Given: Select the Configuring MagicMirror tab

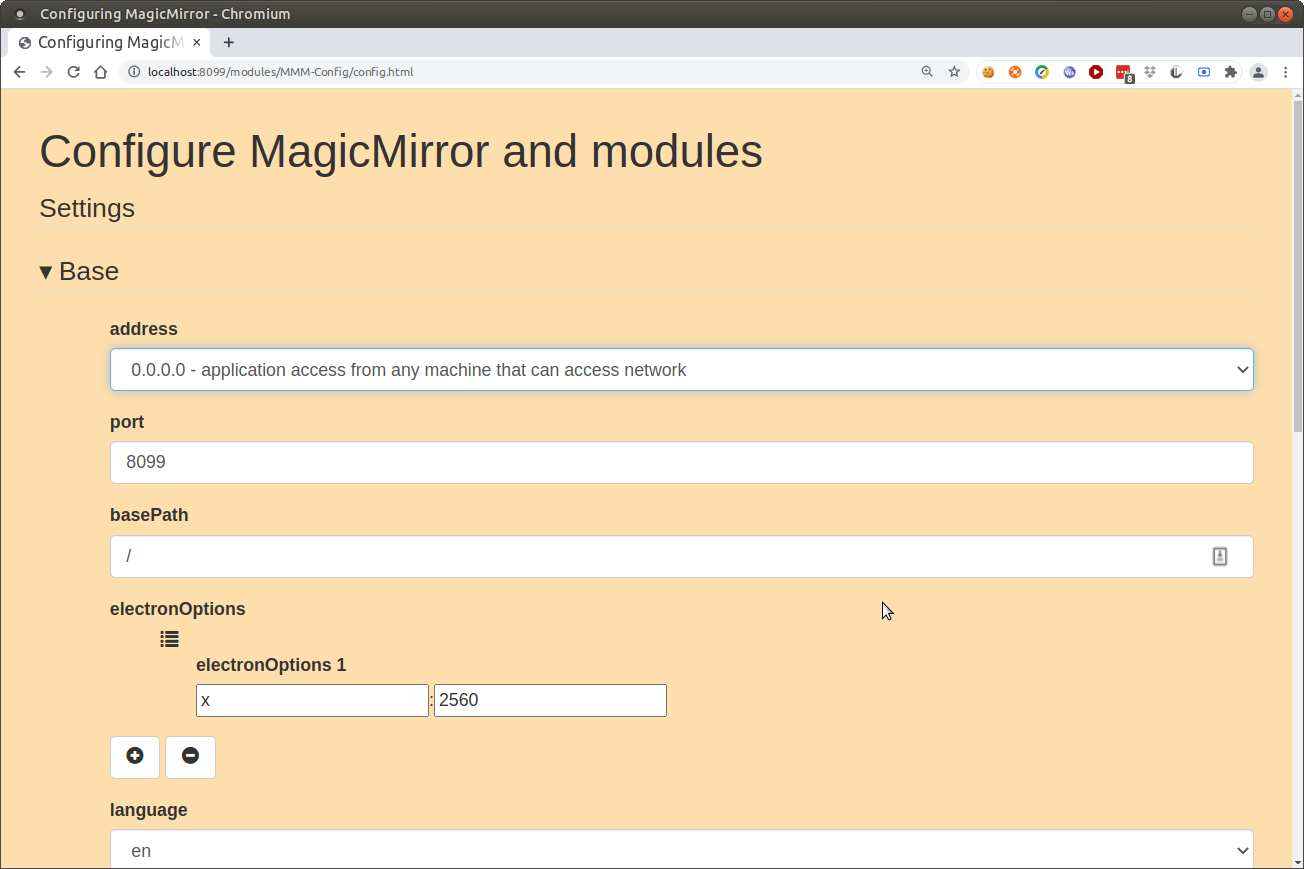Looking at the screenshot, I should pos(110,42).
